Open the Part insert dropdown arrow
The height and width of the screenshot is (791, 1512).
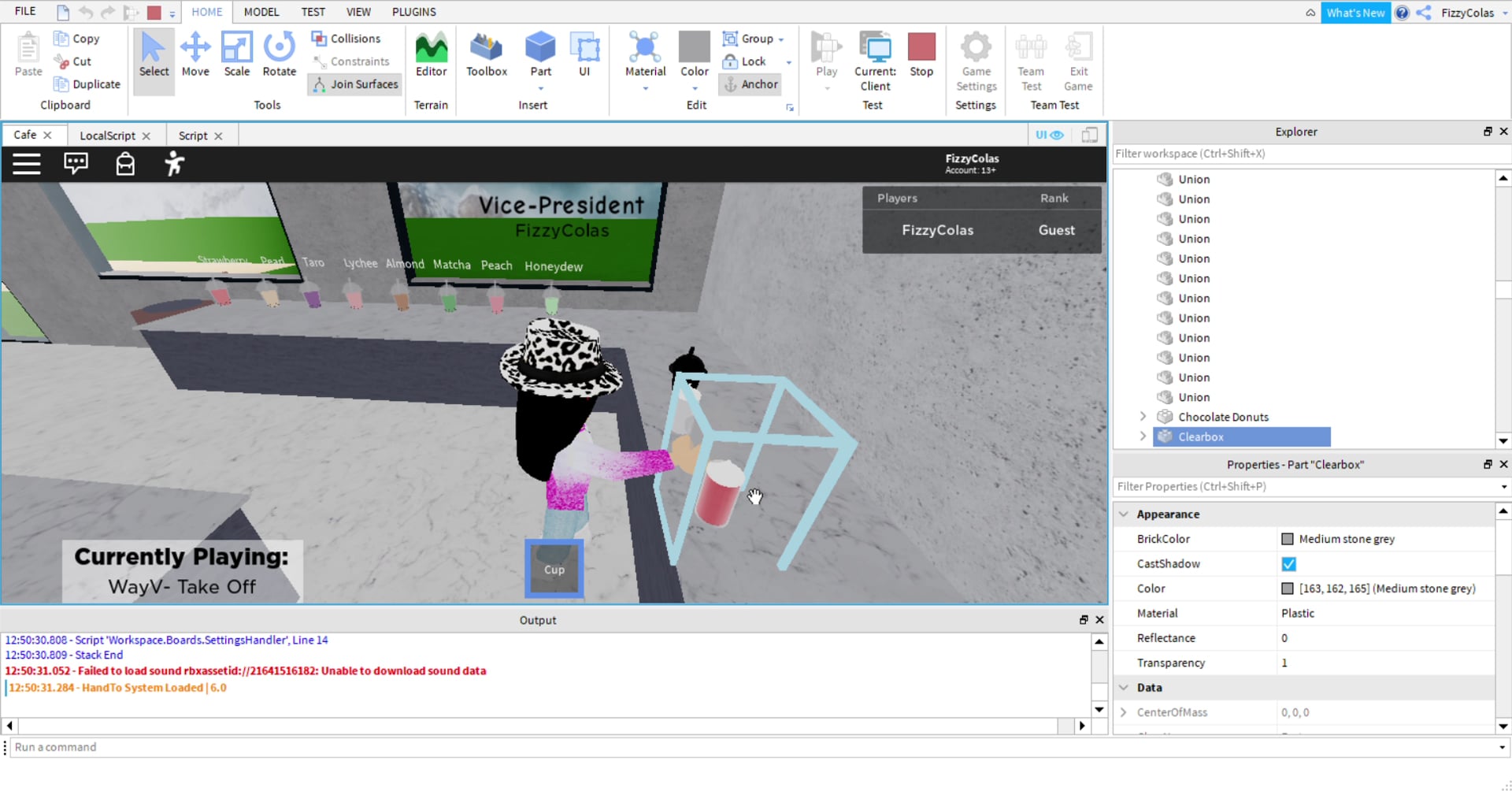point(540,88)
